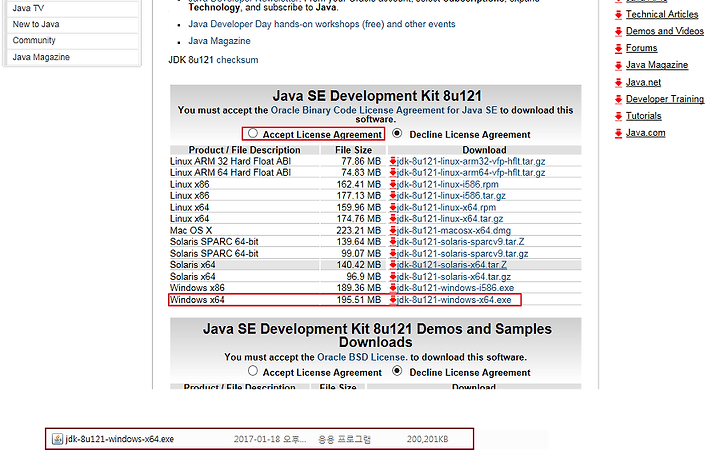
Task: Click download arrow icon for linux-x64.rpm
Action: 393,208
